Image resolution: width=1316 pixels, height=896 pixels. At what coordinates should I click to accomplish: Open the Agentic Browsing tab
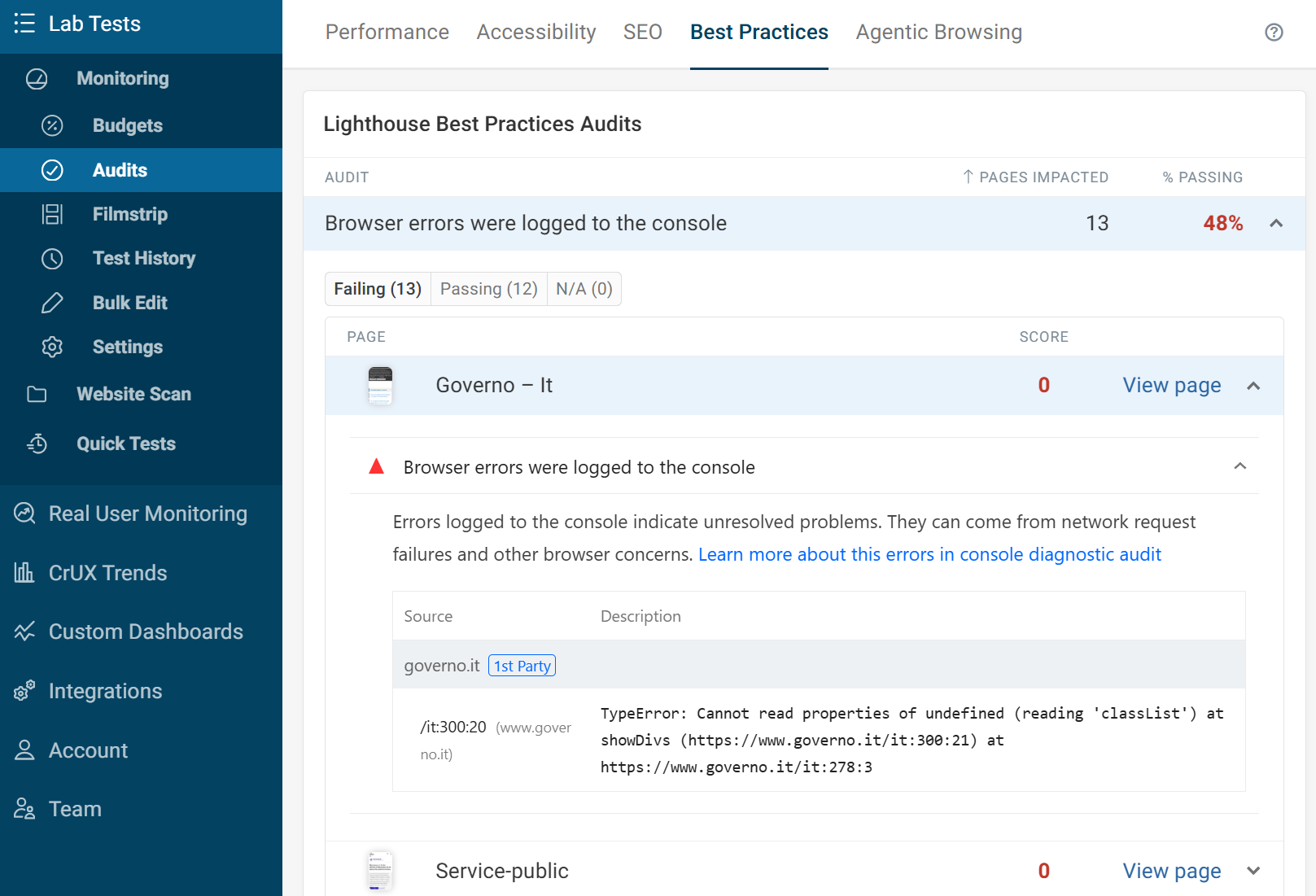pyautogui.click(x=939, y=32)
